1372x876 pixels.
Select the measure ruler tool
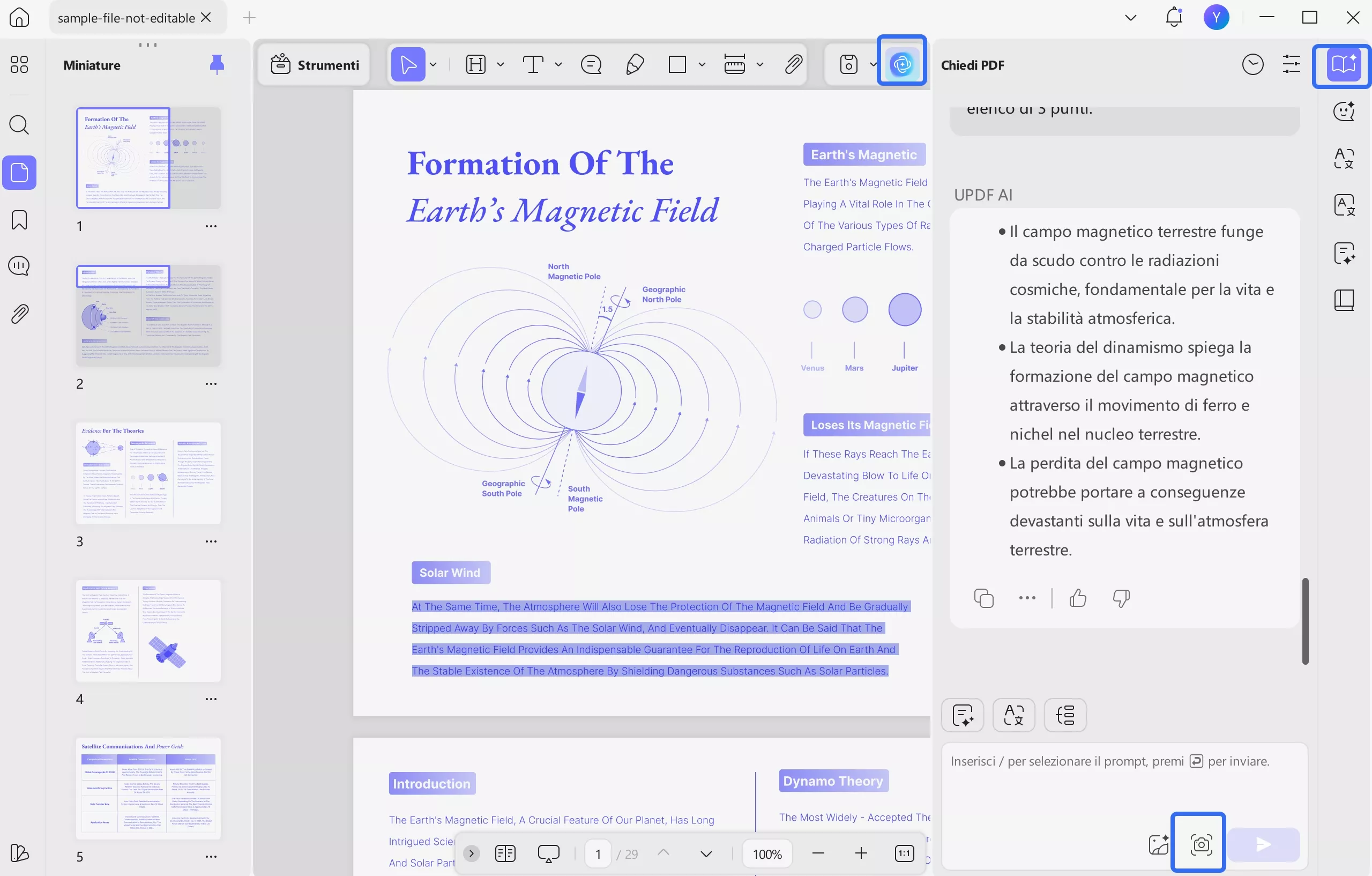pyautogui.click(x=734, y=64)
